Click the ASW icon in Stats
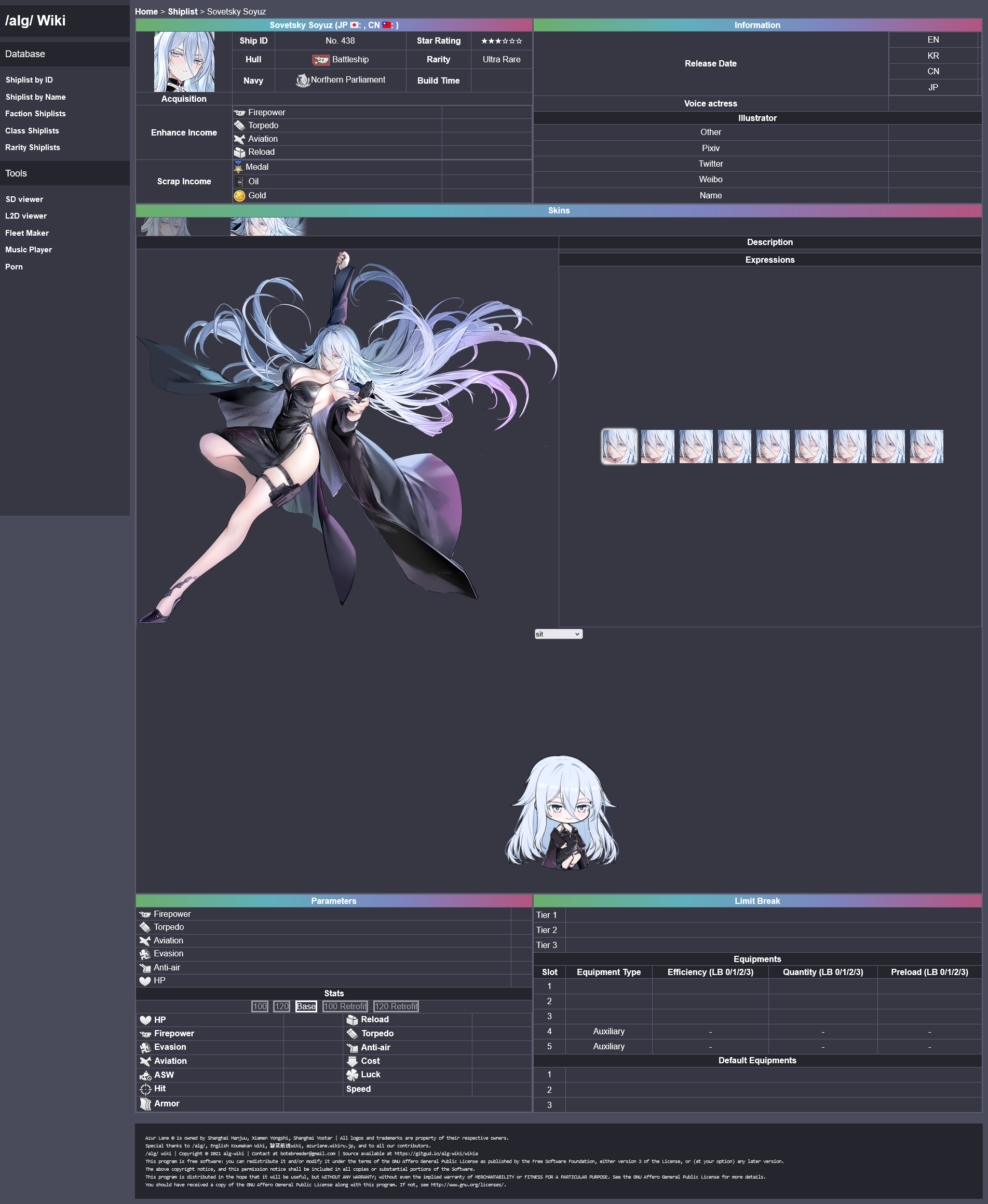 [x=146, y=1075]
